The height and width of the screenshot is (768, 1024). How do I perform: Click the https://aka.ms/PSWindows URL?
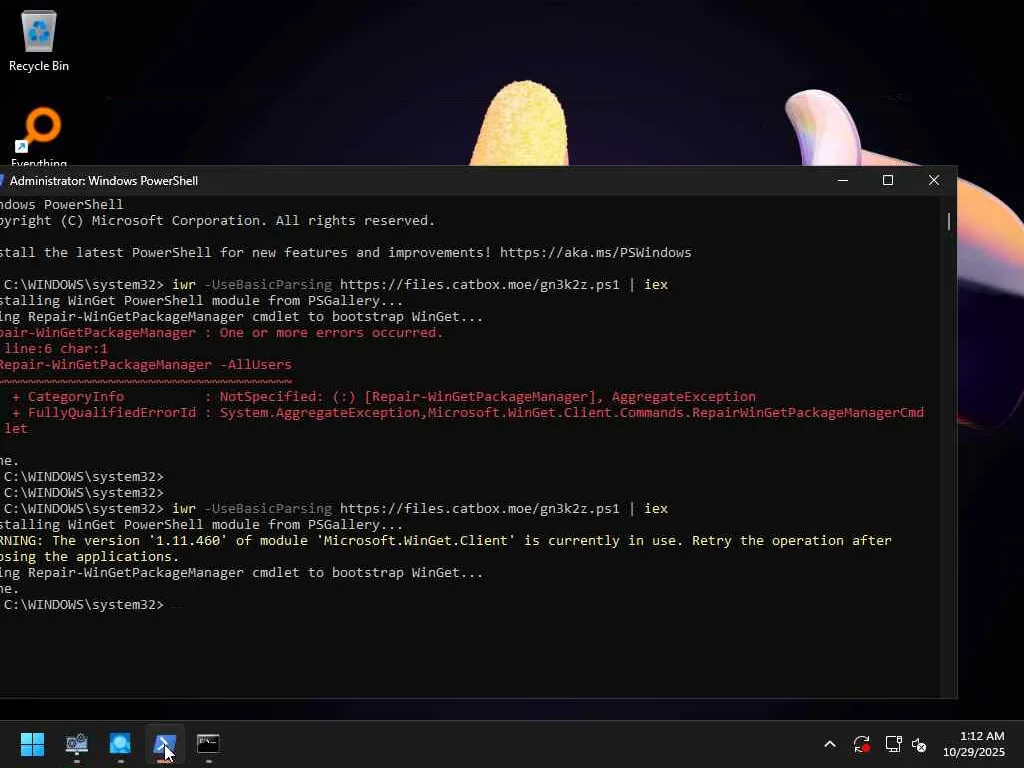point(596,253)
